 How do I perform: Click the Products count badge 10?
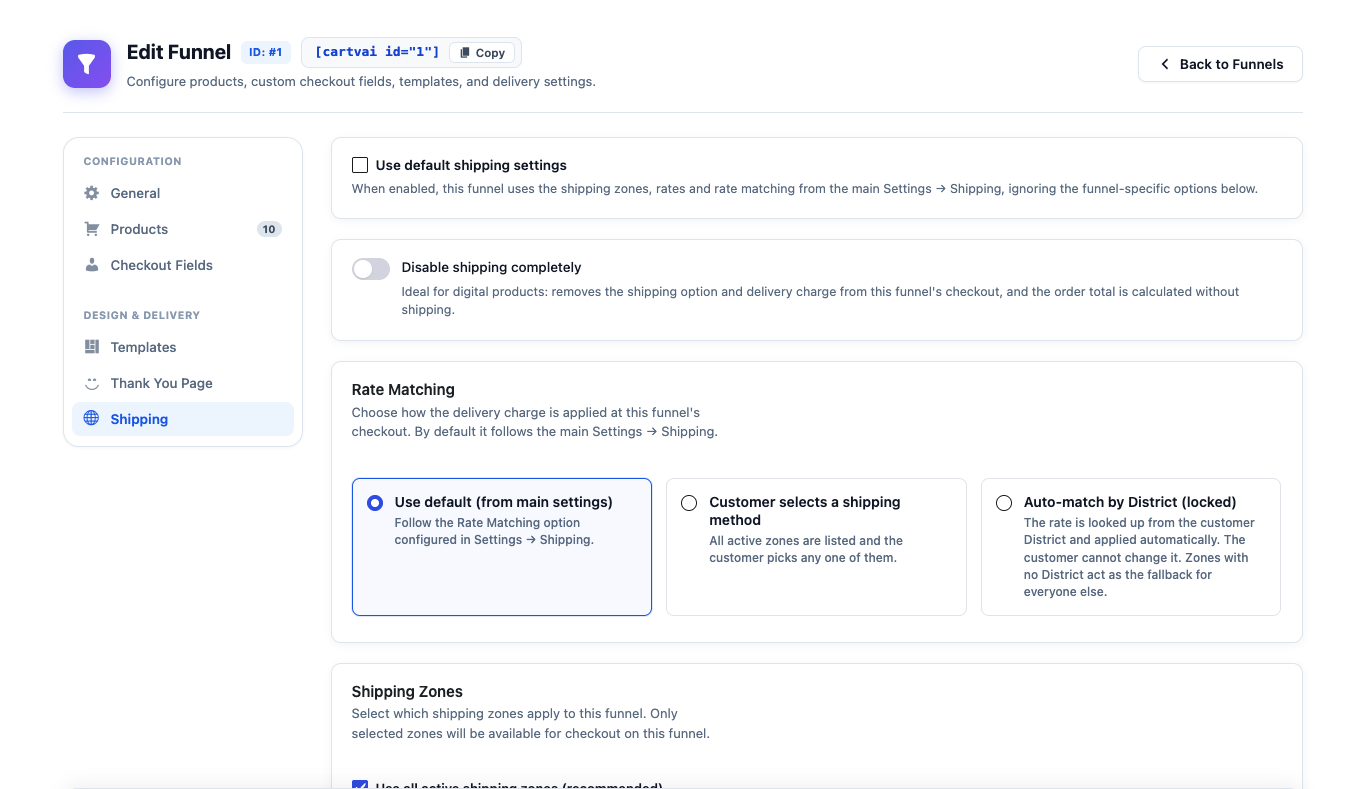click(268, 229)
